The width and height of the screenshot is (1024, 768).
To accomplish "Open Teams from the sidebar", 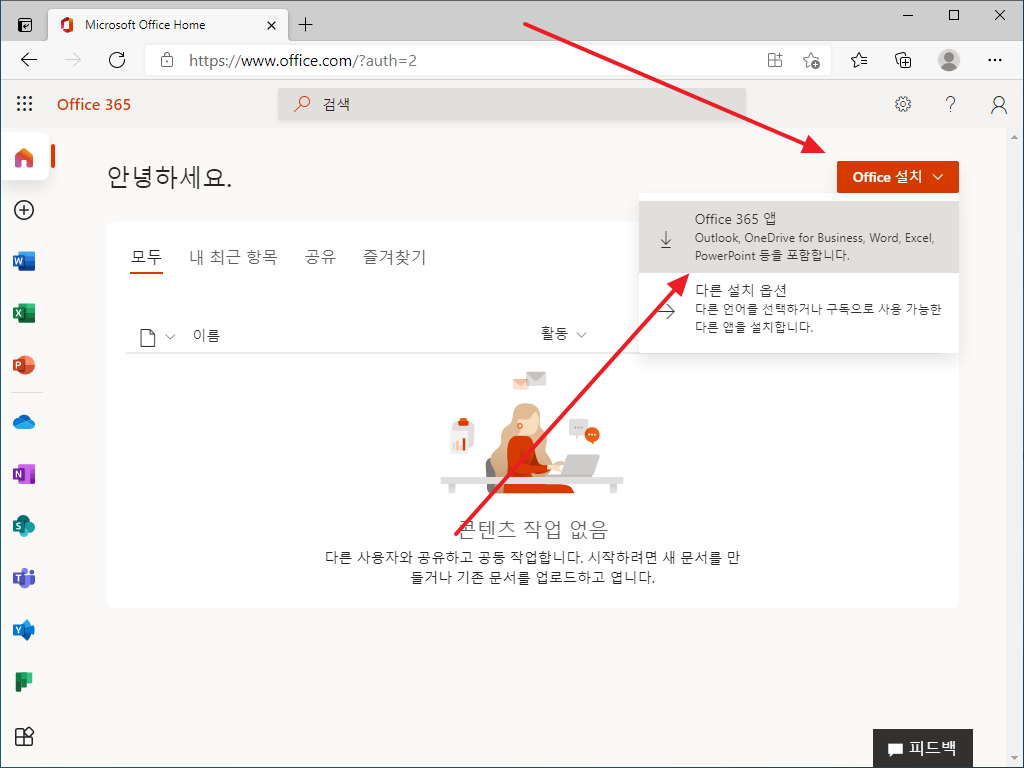I will click(x=24, y=578).
